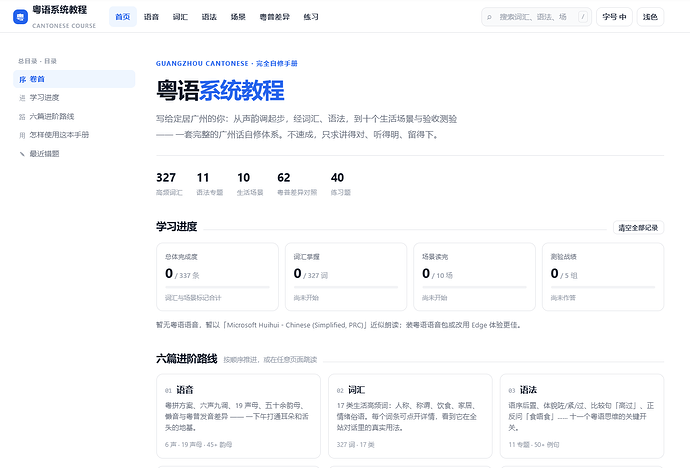
Task: Click the 11 语法专题 statistic
Action: pos(209,183)
